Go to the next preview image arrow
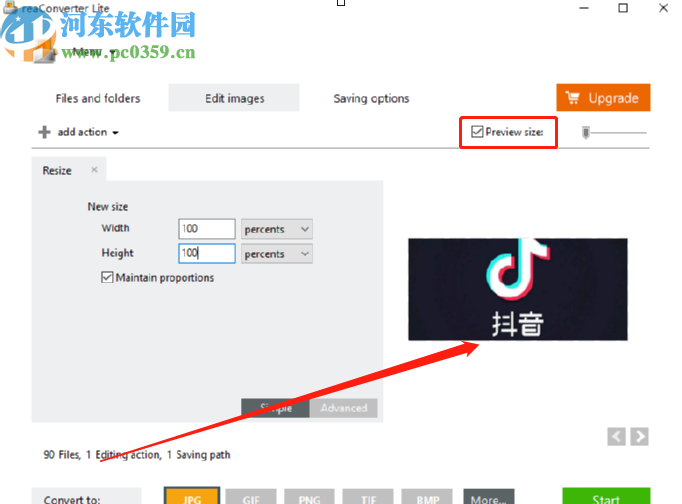Image resolution: width=682 pixels, height=504 pixels. tap(640, 436)
